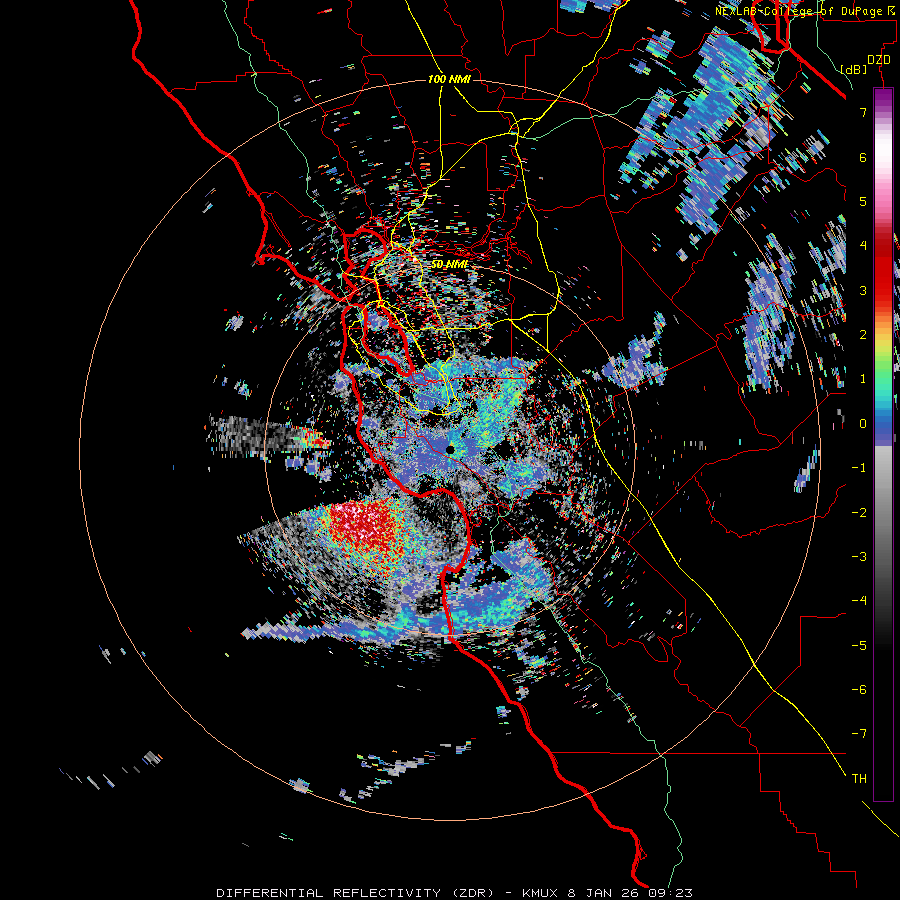Click the "2" value on the color scale

pos(863,335)
